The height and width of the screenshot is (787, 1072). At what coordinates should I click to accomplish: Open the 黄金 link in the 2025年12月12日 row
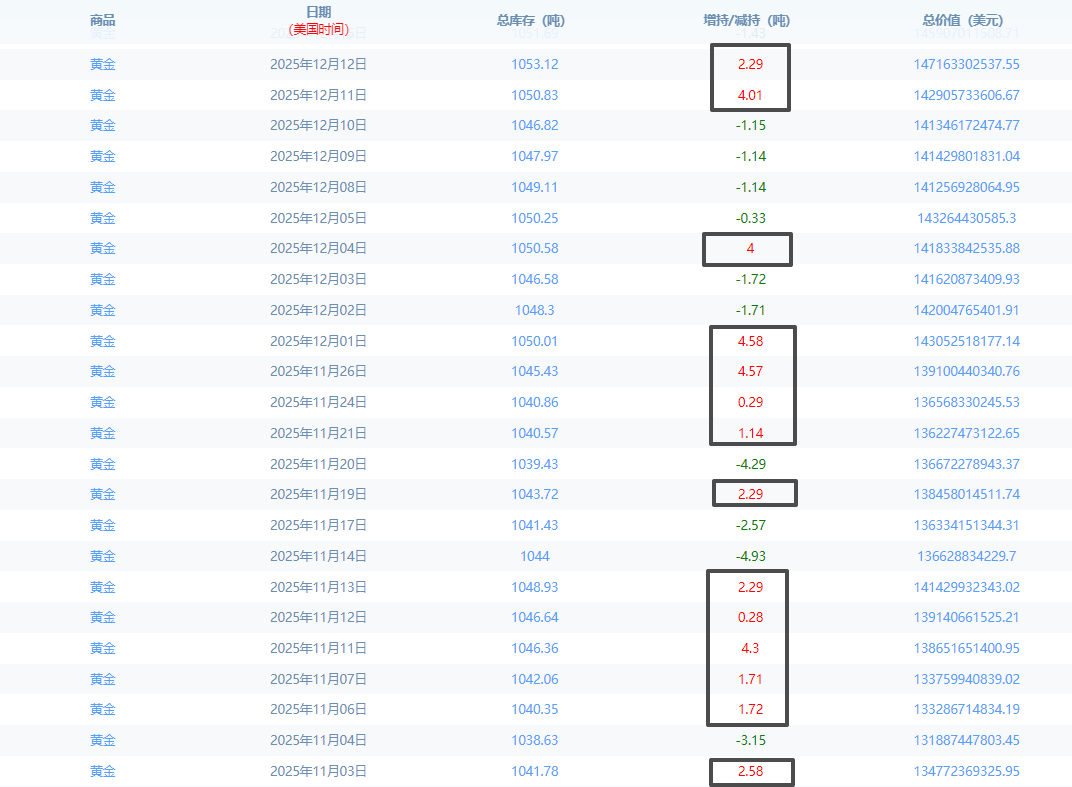pos(102,65)
